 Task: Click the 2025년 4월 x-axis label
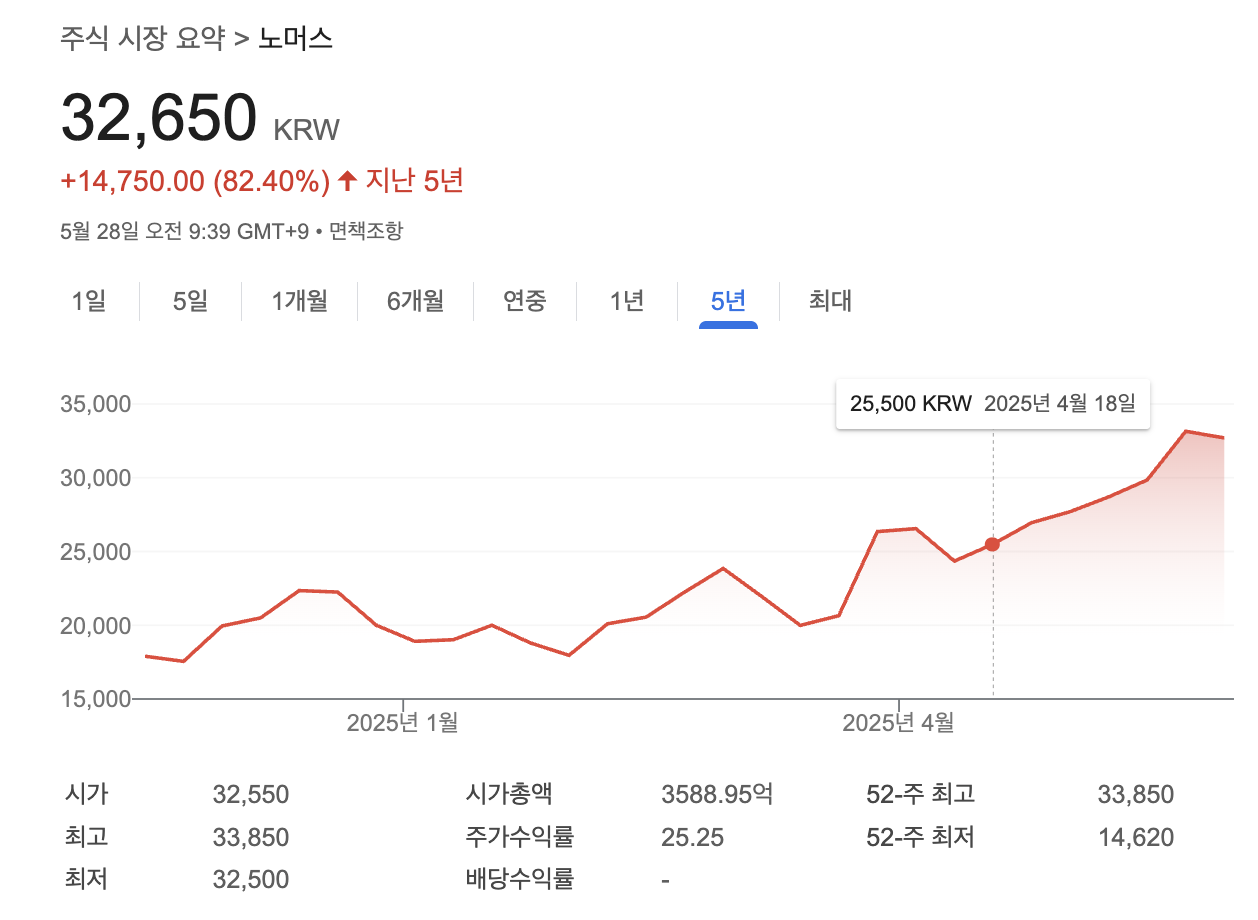tap(898, 722)
